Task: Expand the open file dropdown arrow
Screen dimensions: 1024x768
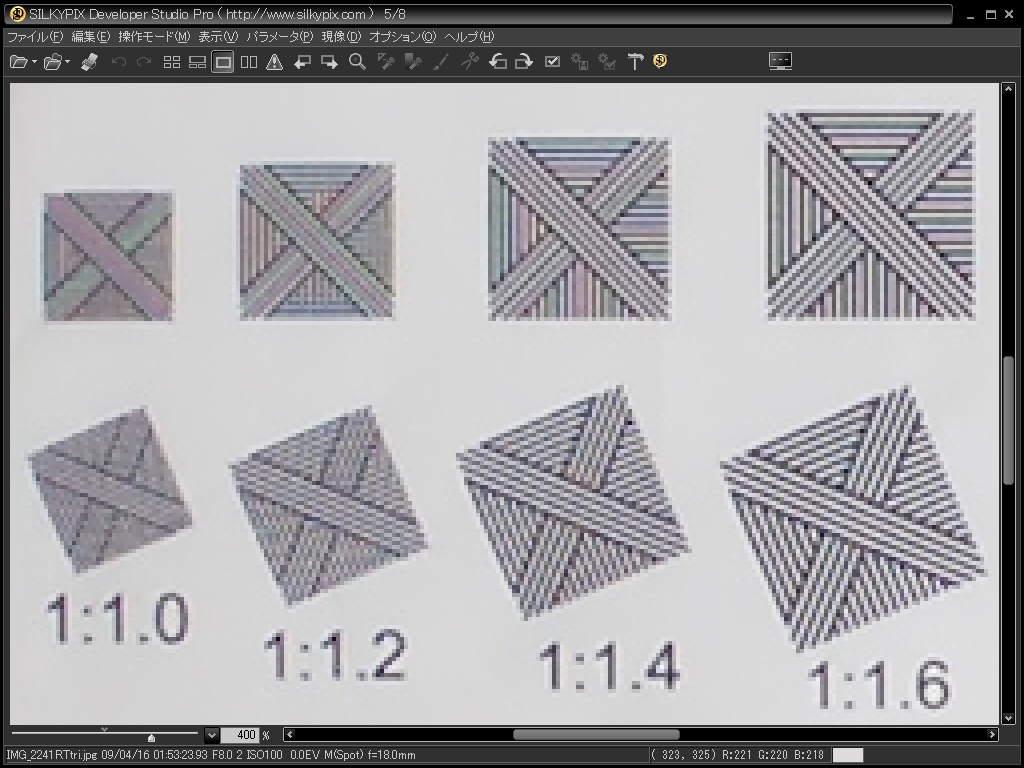Action: (34, 62)
